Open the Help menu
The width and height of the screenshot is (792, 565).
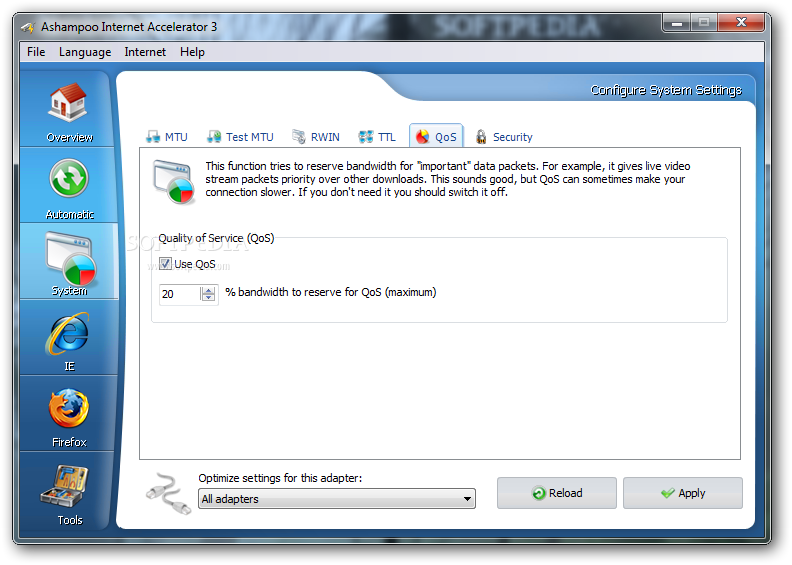pyautogui.click(x=192, y=52)
